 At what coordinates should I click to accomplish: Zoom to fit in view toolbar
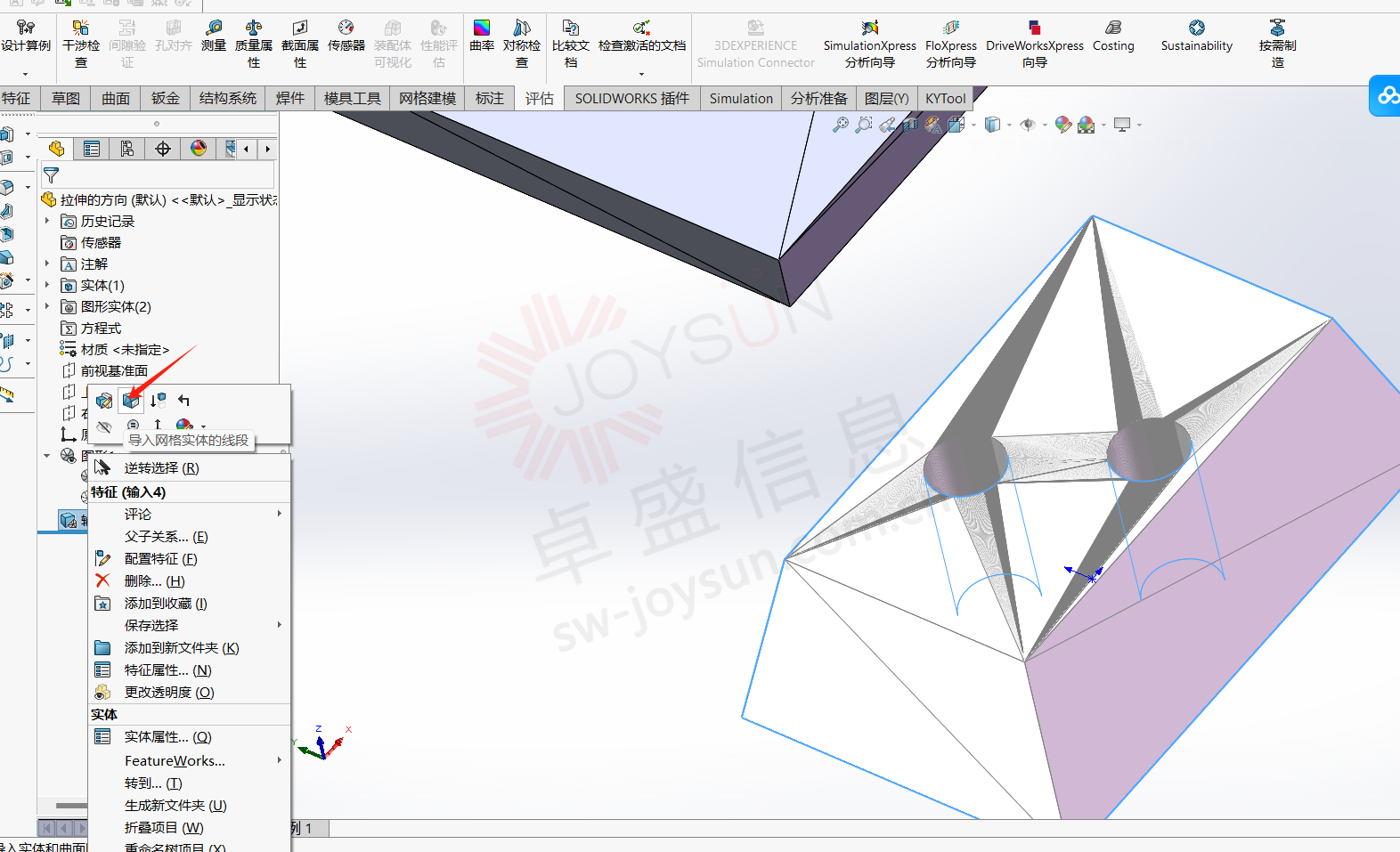click(x=841, y=125)
